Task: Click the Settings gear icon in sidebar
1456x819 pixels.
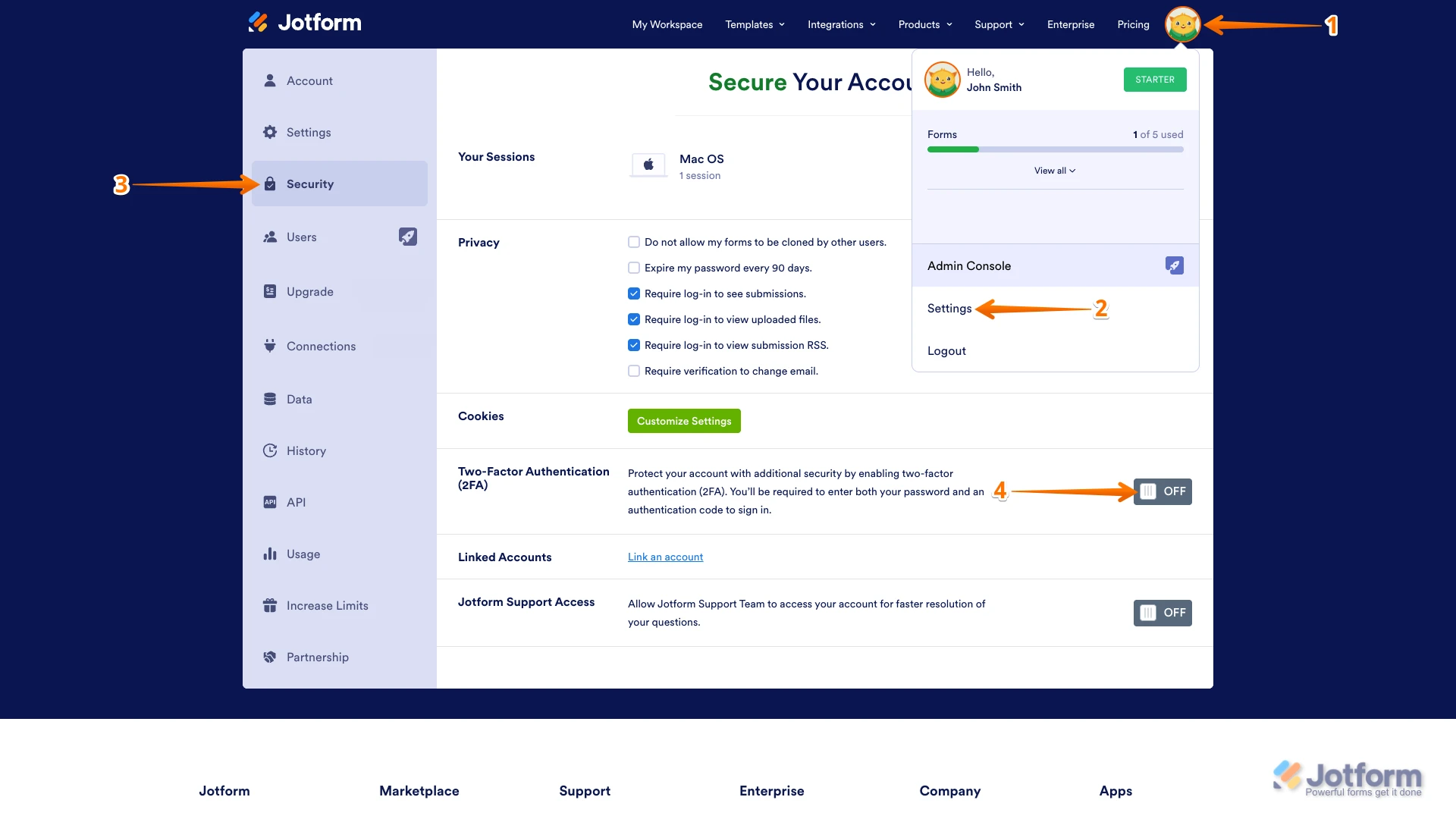Action: (x=269, y=132)
